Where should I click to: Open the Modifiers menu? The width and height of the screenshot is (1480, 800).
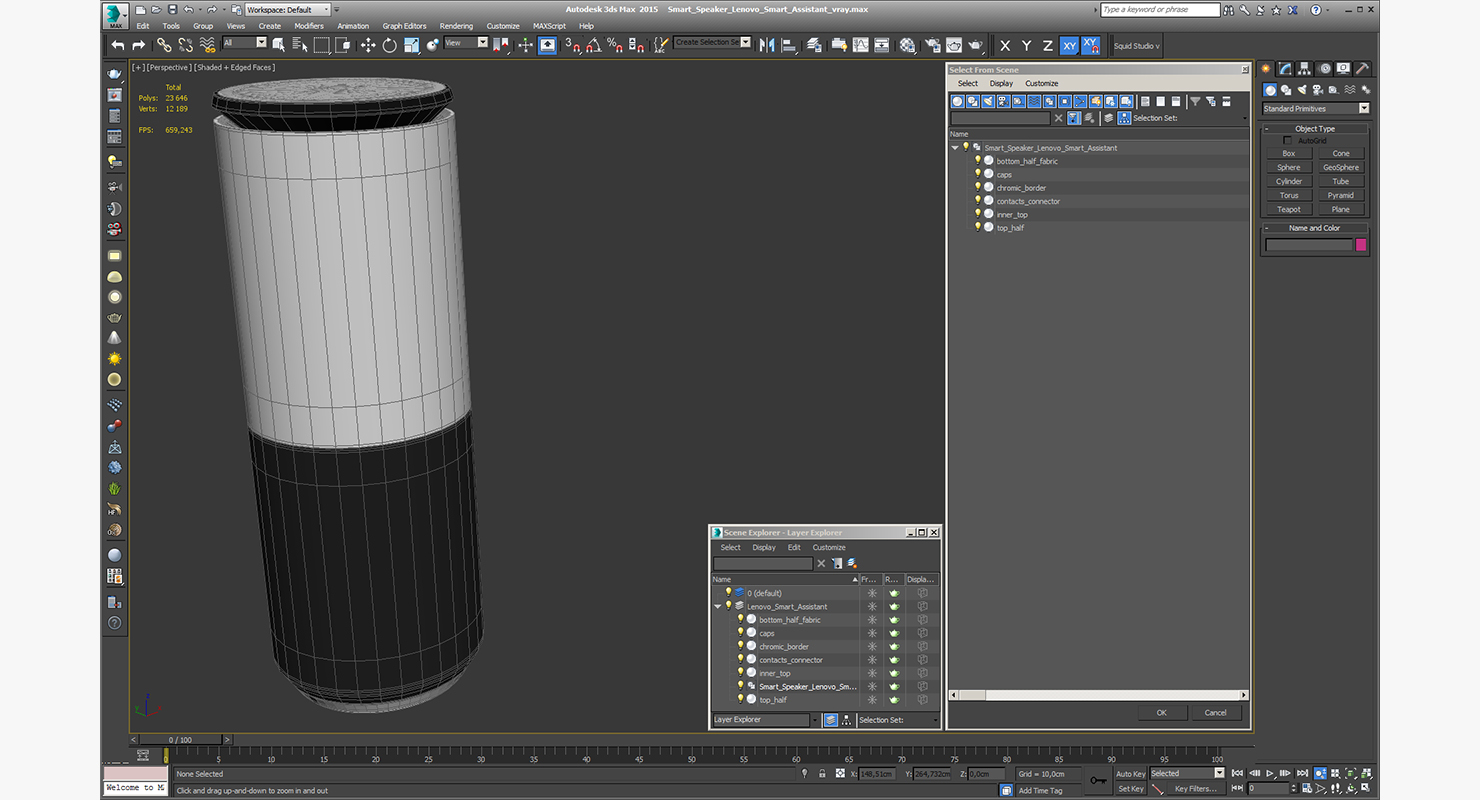(x=308, y=26)
